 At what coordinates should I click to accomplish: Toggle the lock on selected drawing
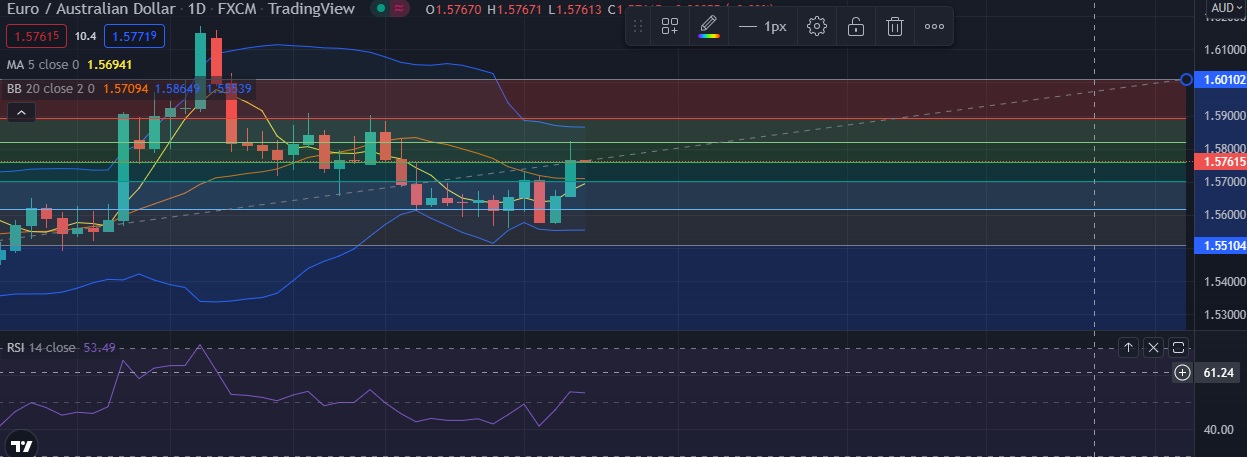(856, 27)
